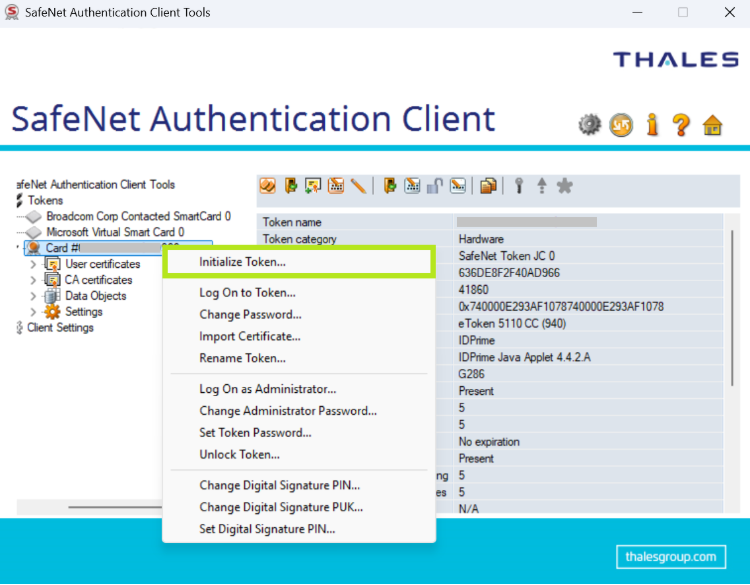Image resolution: width=750 pixels, height=585 pixels.
Task: Open the thalesgroup.com link
Action: coord(671,557)
